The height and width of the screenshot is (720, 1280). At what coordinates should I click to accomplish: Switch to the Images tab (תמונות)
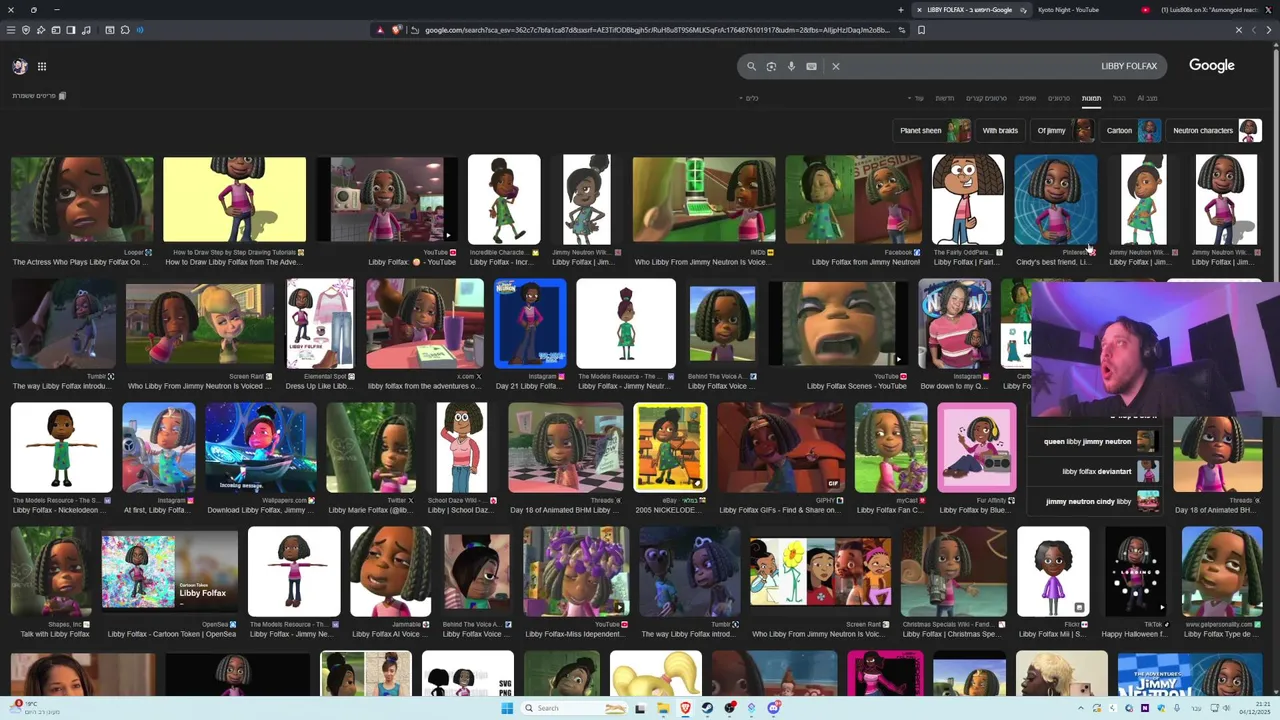(1091, 98)
